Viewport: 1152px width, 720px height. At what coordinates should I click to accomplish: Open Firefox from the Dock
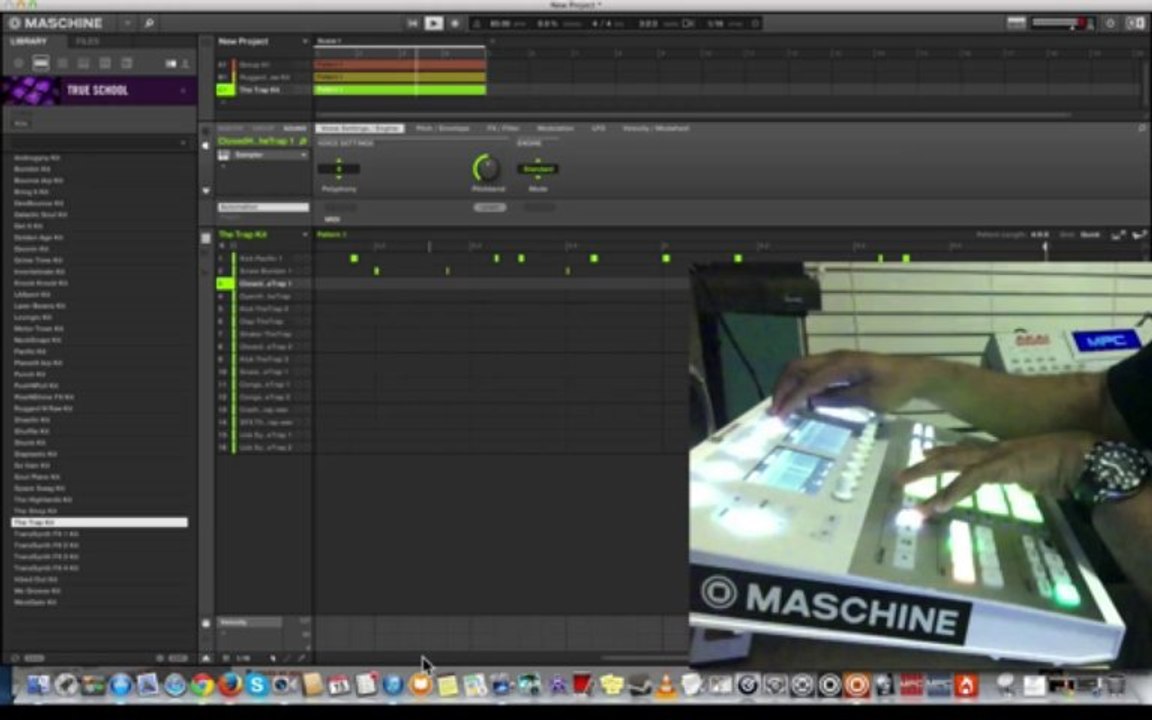230,685
